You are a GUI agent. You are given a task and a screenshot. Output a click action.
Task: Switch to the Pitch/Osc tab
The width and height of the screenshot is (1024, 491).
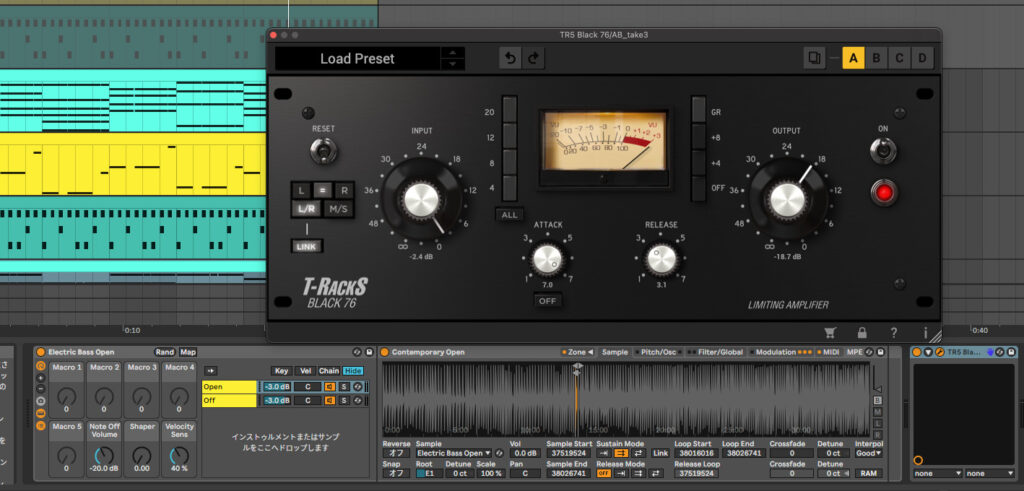(x=656, y=352)
